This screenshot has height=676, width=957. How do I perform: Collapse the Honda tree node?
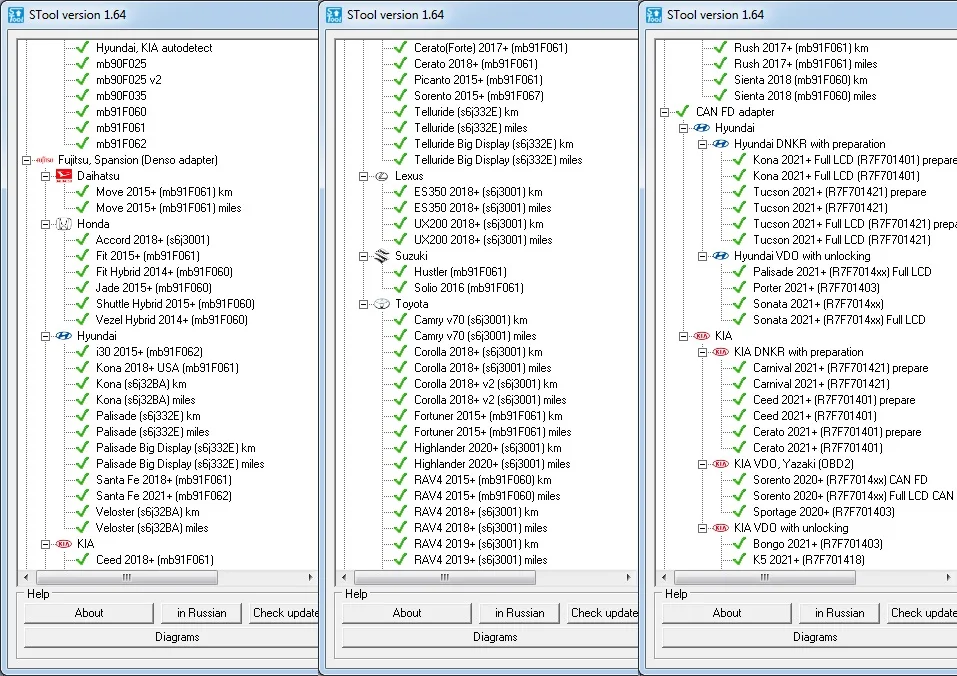tap(45, 225)
